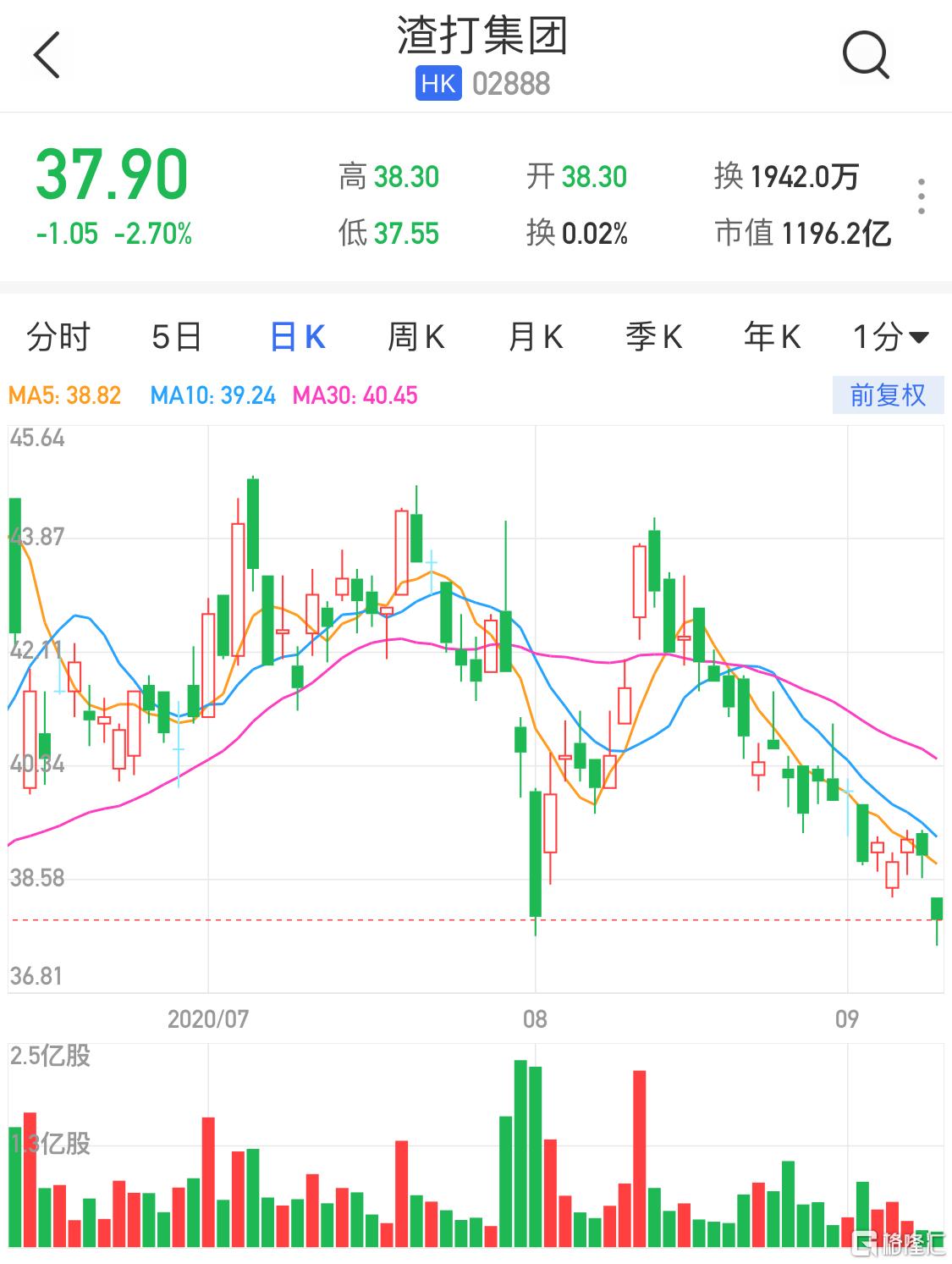Tap the stock code 02888

511,84
